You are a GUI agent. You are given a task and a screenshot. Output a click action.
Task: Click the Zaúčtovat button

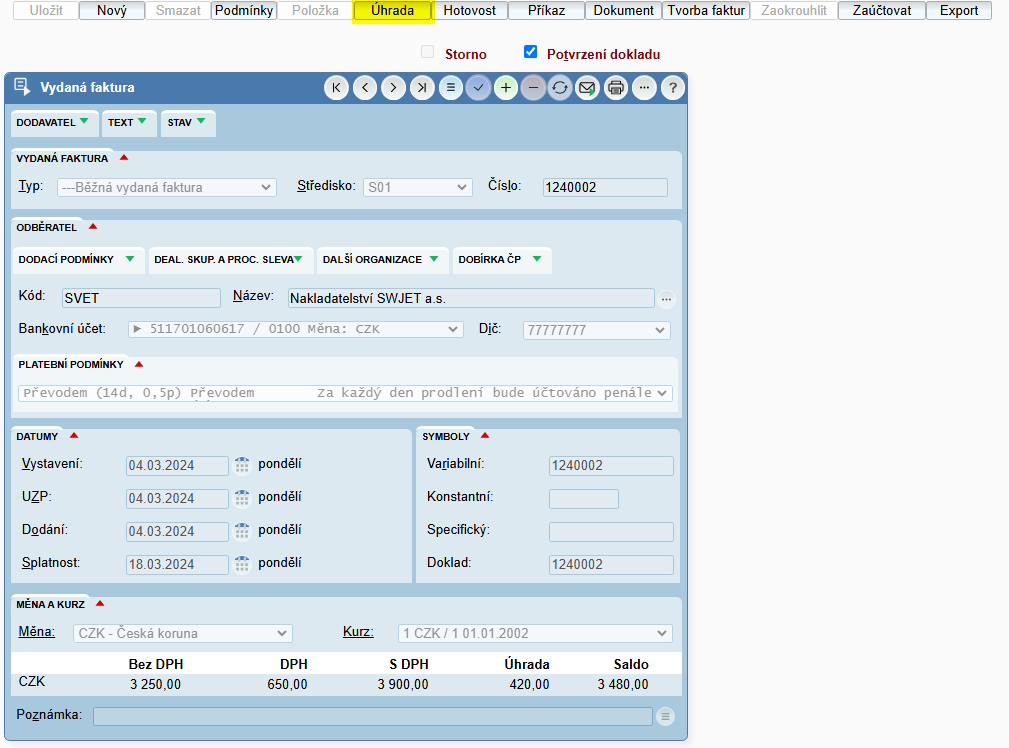tap(882, 10)
